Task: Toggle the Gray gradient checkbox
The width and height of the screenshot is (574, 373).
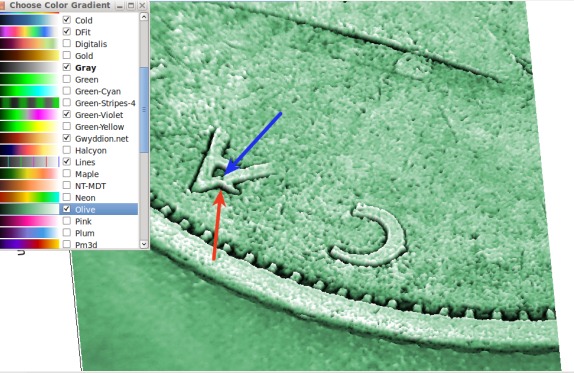Action: tap(67, 67)
